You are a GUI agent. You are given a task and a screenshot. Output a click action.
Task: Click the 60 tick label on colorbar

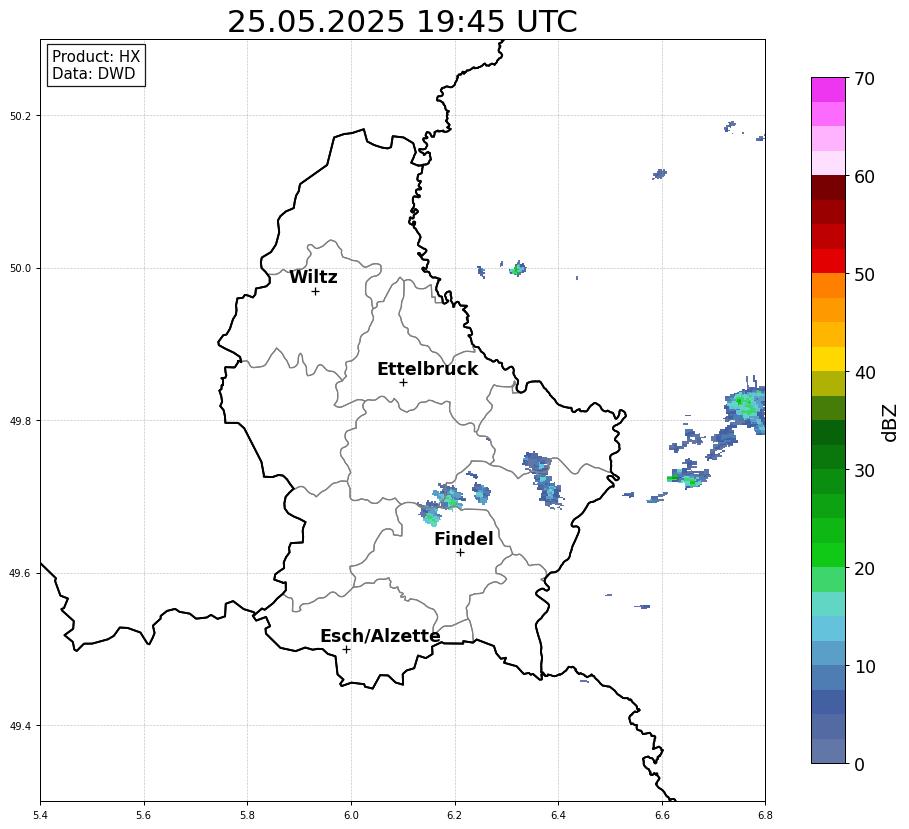864,176
